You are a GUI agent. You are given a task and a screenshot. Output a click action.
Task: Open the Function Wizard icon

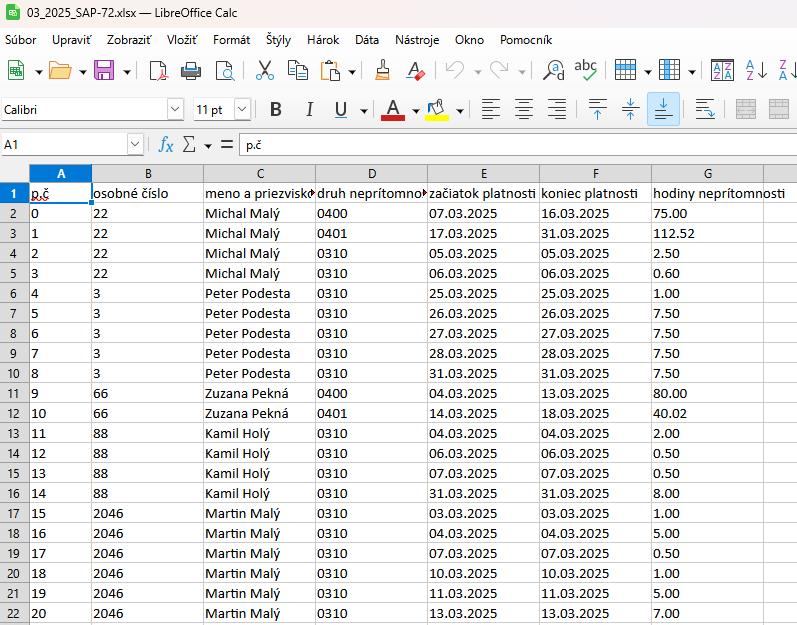point(166,145)
